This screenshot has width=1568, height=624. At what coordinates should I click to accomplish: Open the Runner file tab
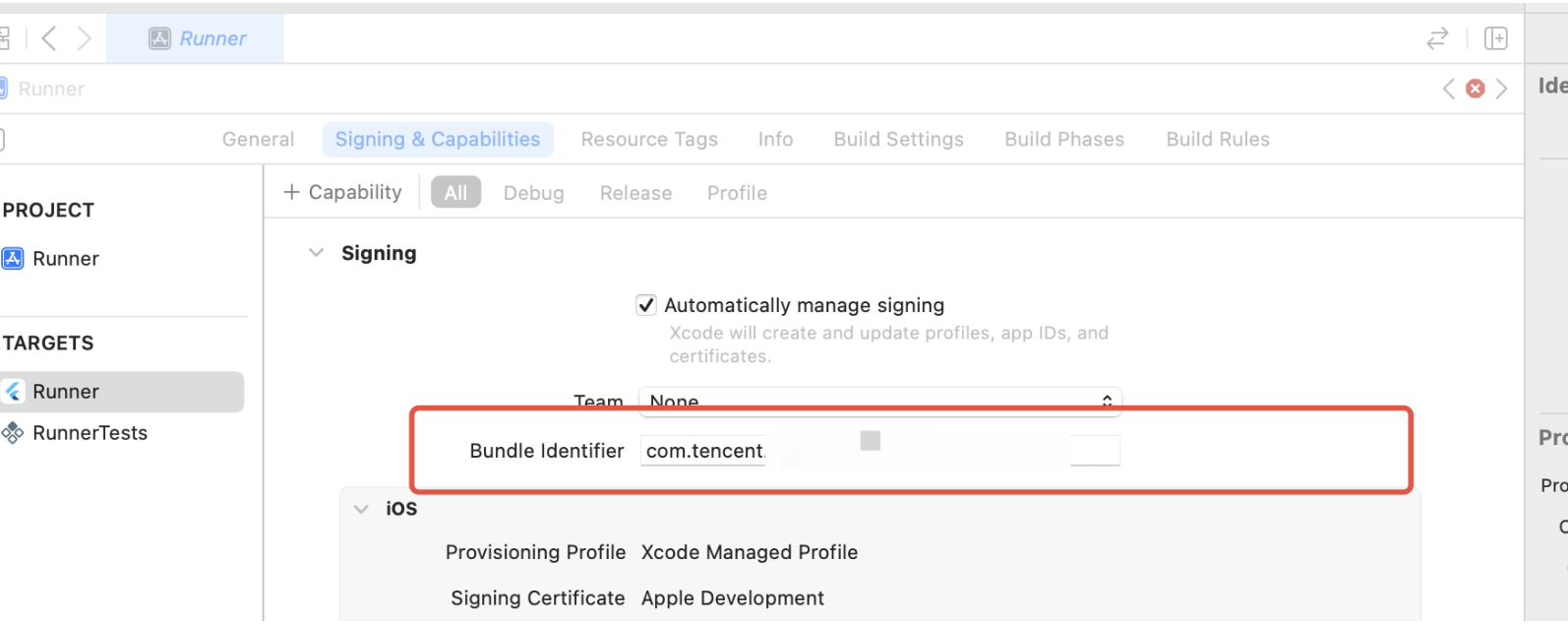pyautogui.click(x=197, y=38)
